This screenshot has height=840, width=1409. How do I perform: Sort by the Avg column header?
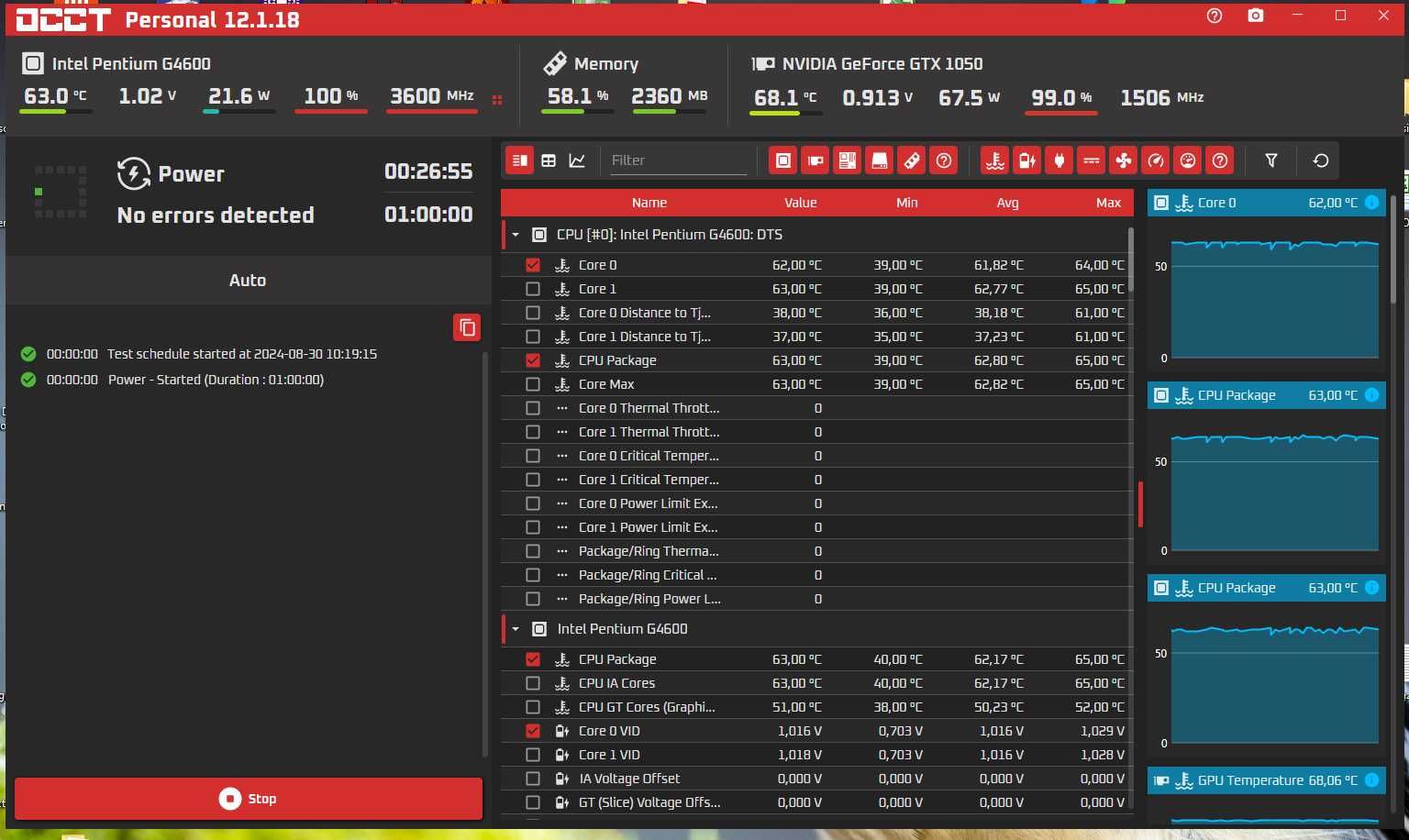tap(1007, 203)
